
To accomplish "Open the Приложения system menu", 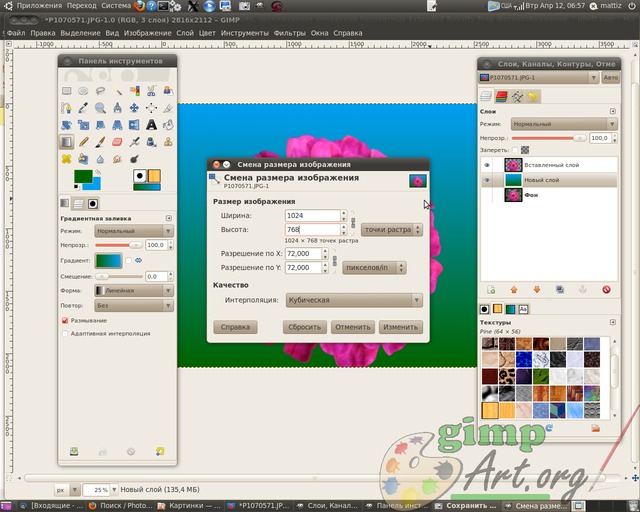I will (39, 6).
